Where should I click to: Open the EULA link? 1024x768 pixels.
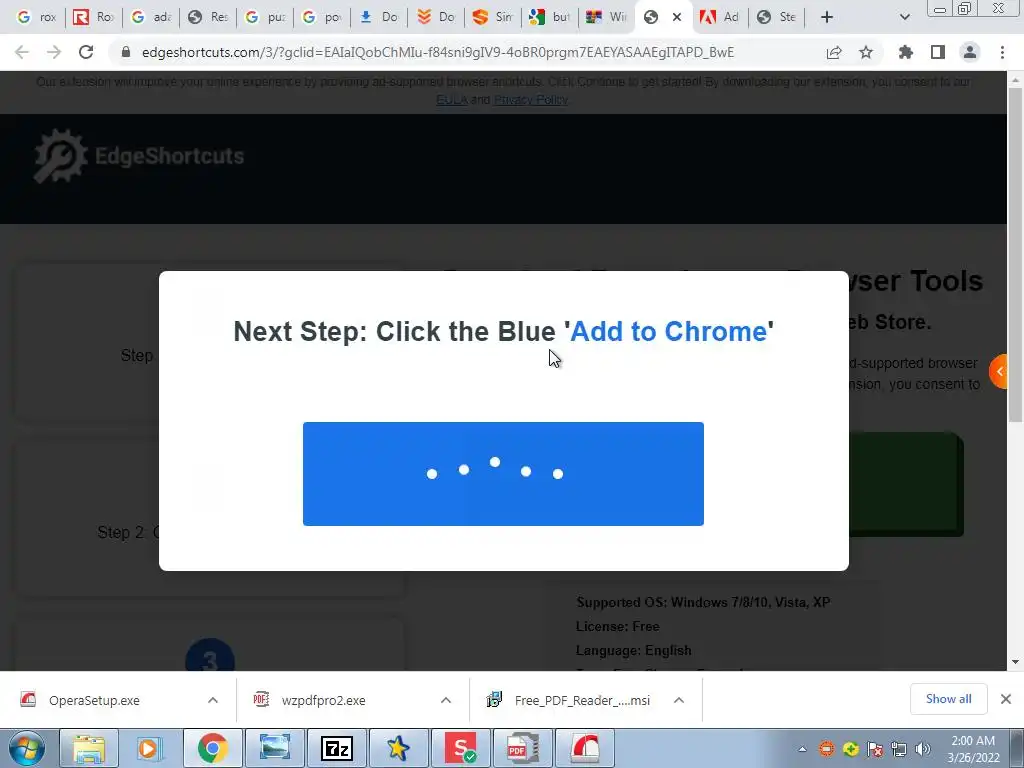(x=452, y=100)
